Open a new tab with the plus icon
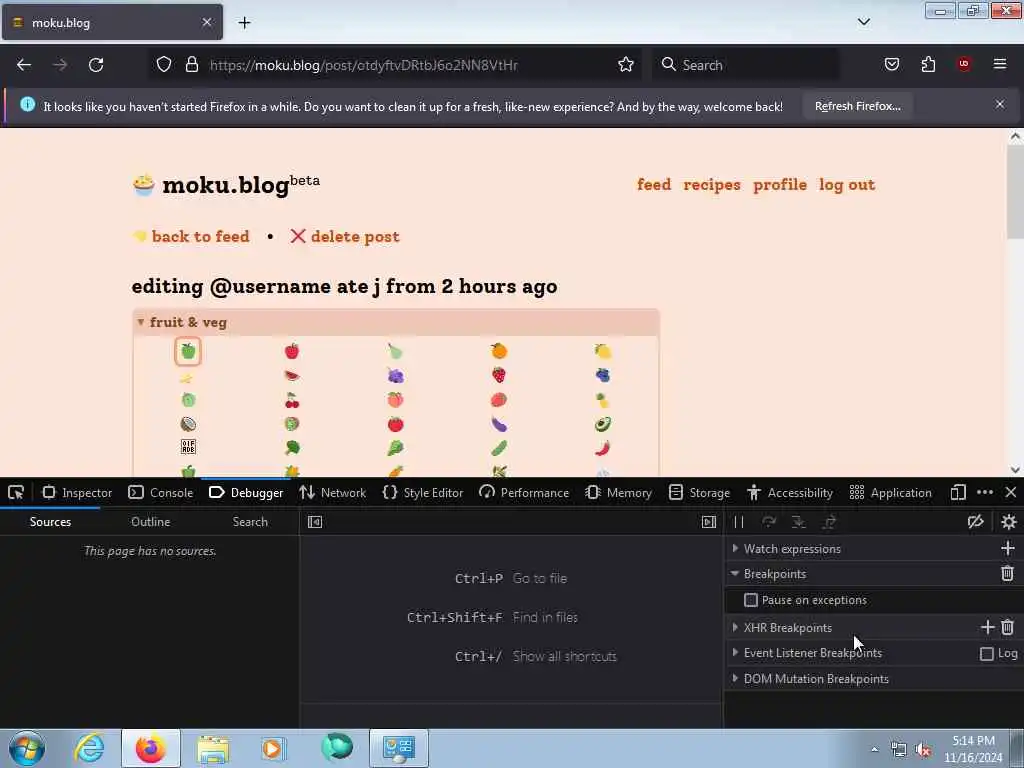Image resolution: width=1024 pixels, height=768 pixels. click(244, 23)
